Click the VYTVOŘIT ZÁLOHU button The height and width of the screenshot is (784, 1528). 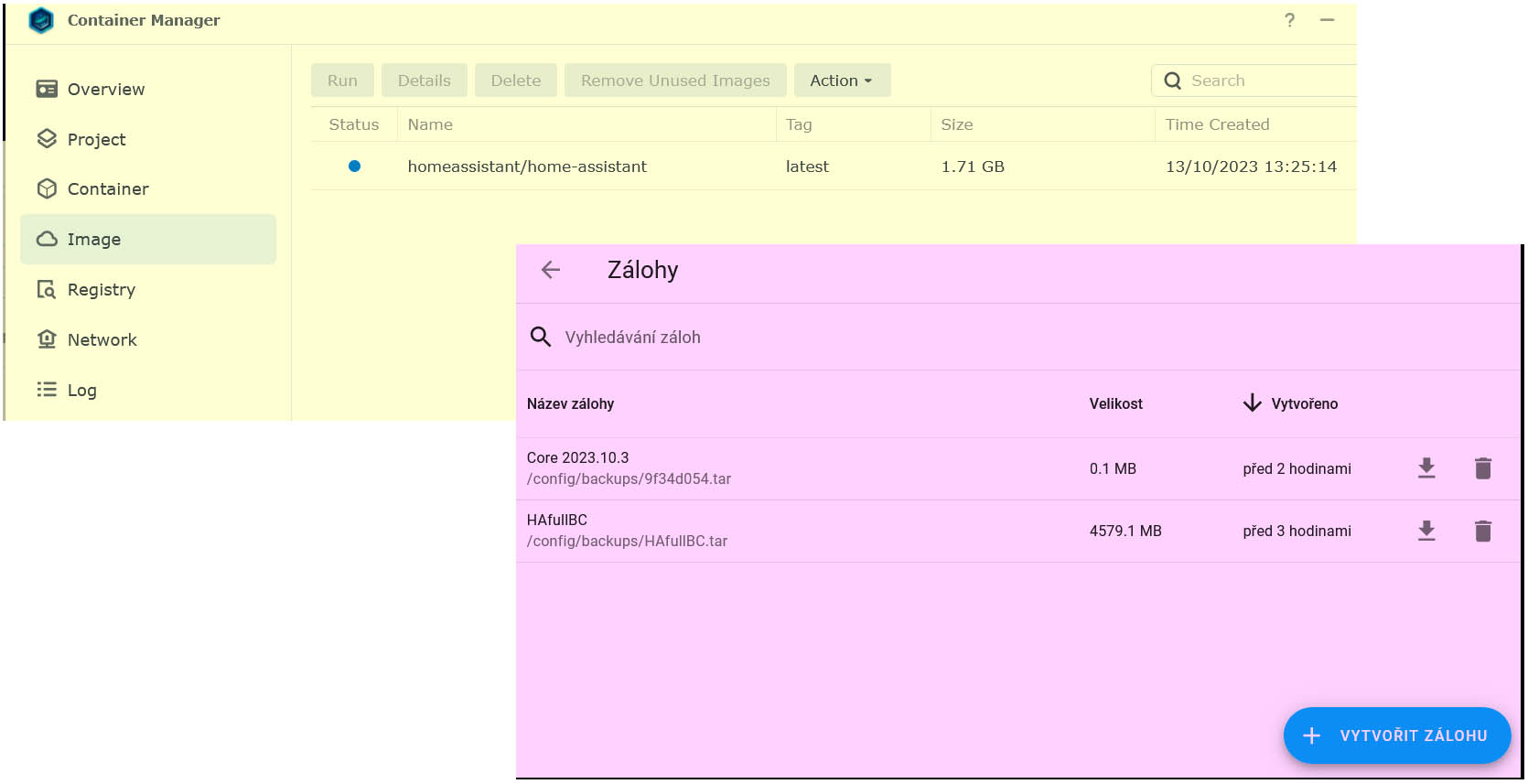coord(1397,736)
